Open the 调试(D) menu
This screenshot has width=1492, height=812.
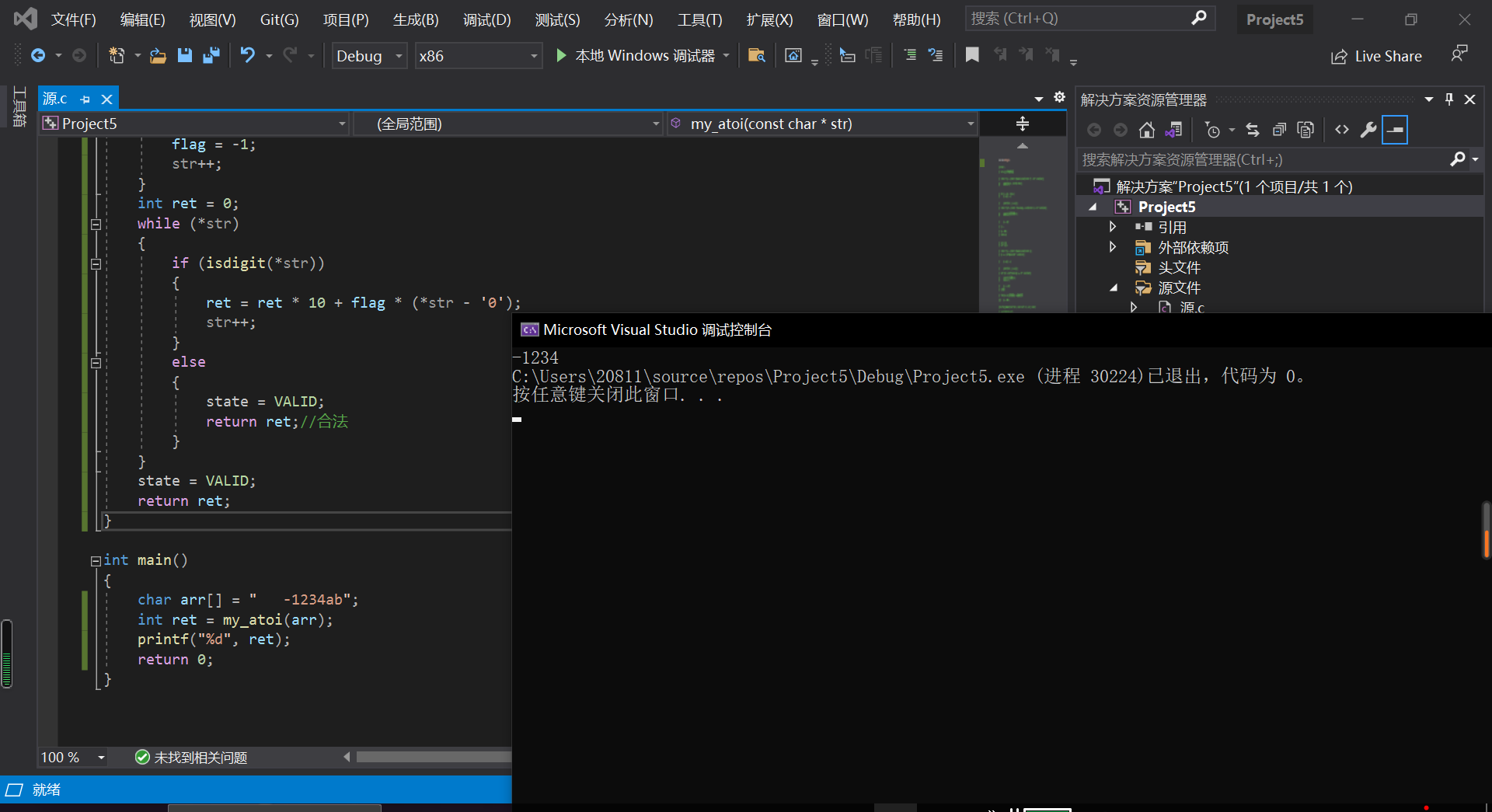486,19
